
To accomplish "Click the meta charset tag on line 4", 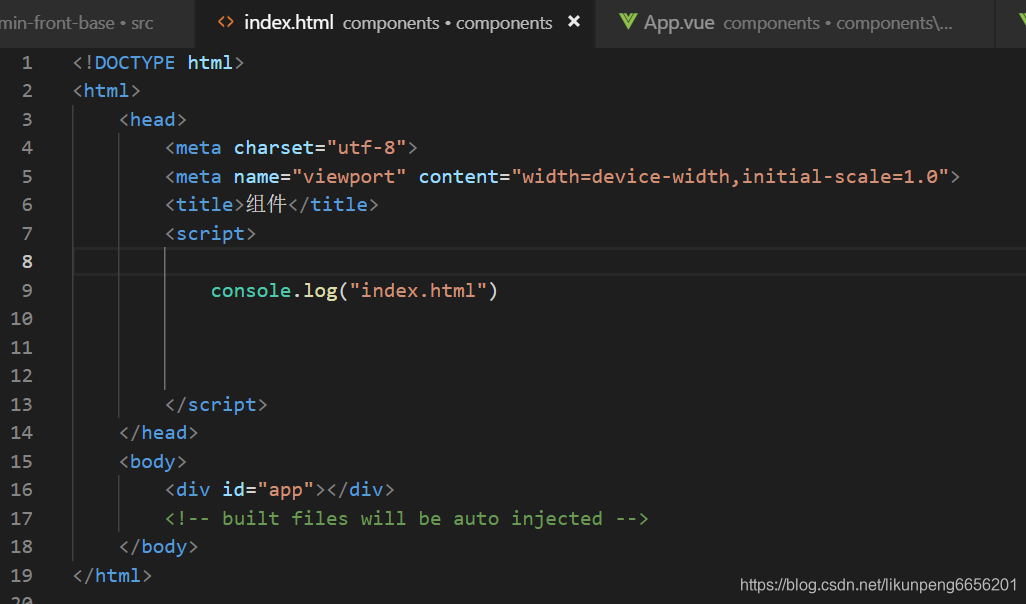I will 291,148.
